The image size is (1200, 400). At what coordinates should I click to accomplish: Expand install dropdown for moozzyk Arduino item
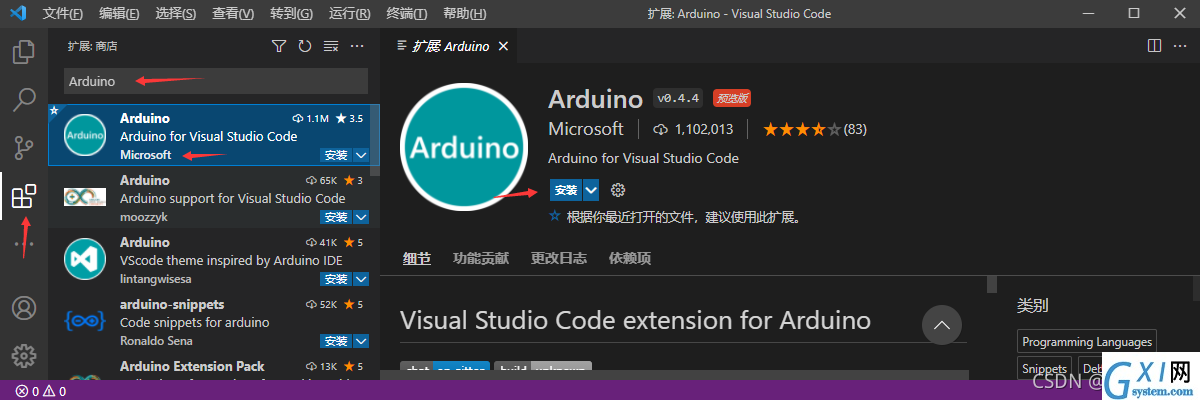point(361,217)
